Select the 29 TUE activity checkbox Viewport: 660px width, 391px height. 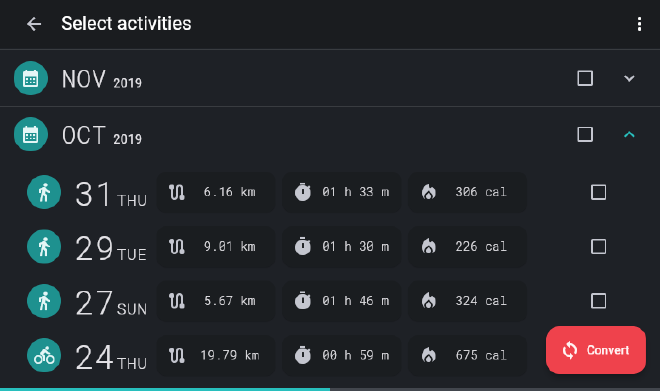[x=599, y=247]
